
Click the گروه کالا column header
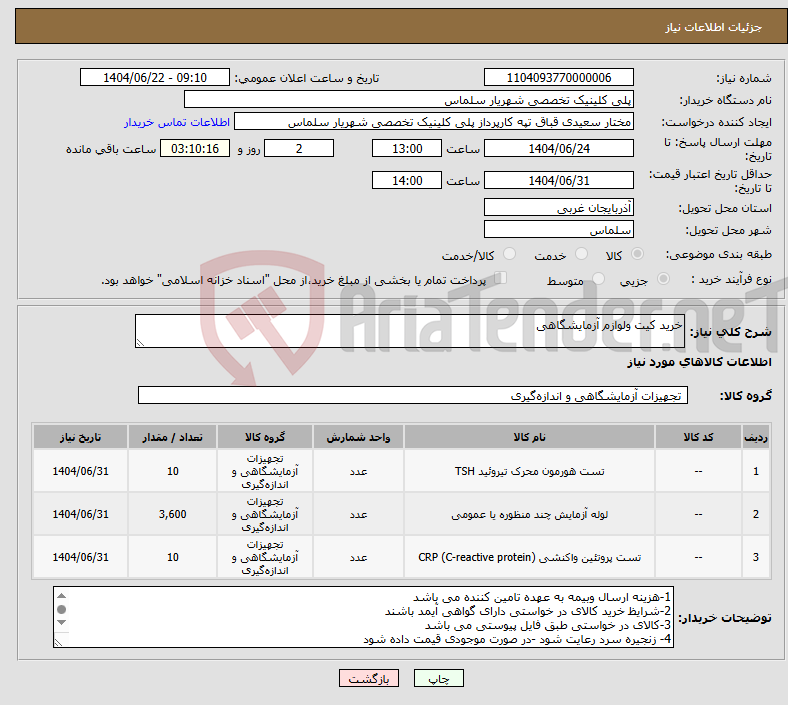point(265,437)
